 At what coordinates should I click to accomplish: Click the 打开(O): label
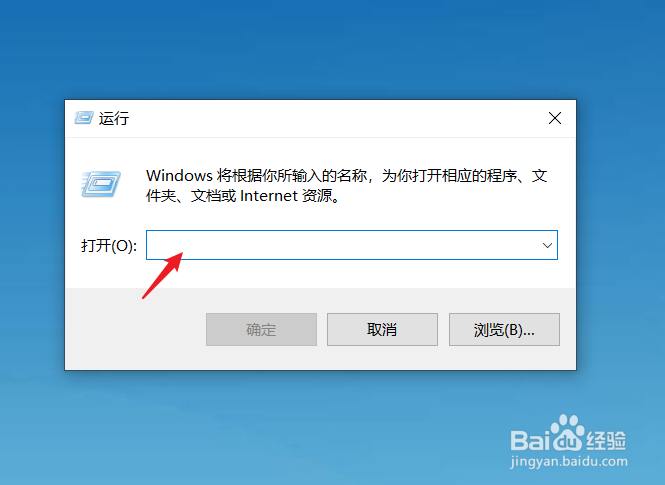click(109, 245)
